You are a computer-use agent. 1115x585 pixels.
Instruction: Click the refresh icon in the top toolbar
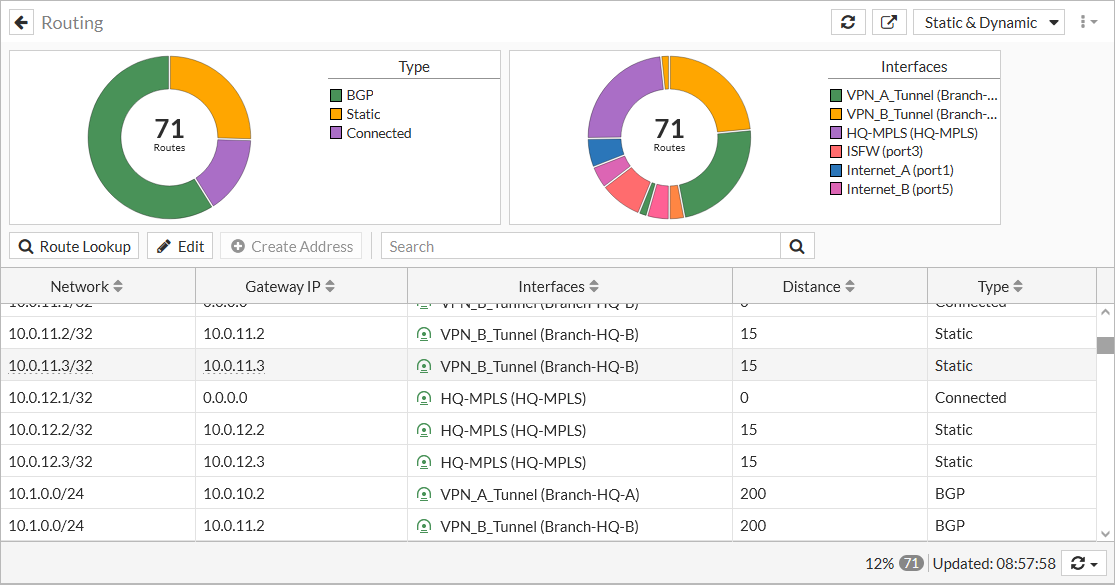[848, 21]
